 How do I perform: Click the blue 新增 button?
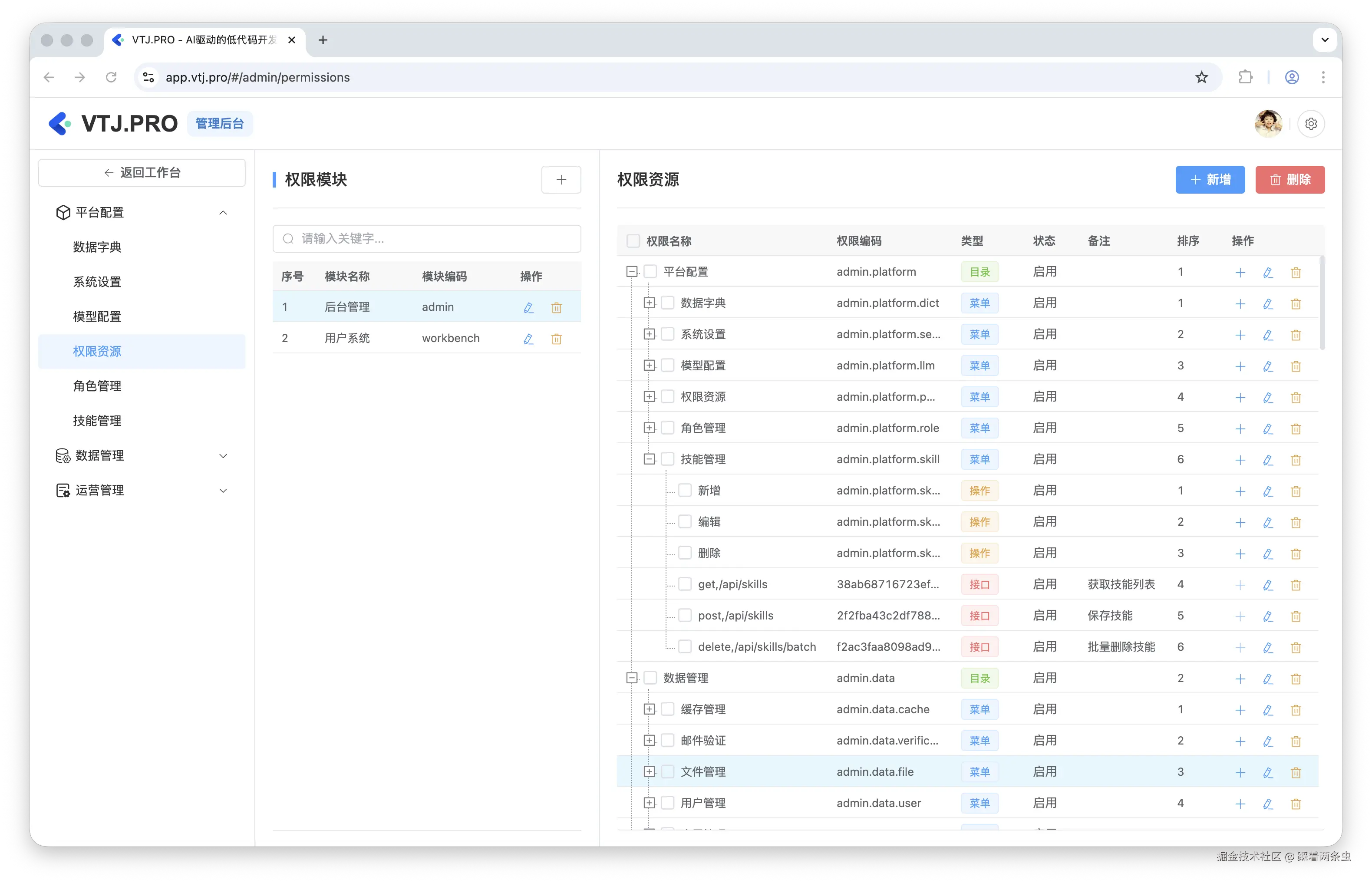(1210, 180)
